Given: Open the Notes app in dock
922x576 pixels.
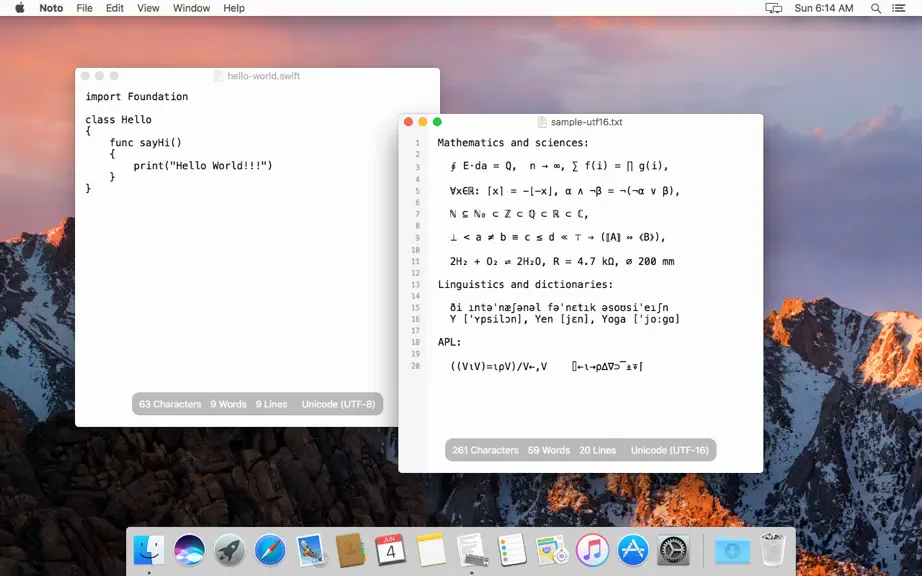Looking at the screenshot, I should coord(431,550).
